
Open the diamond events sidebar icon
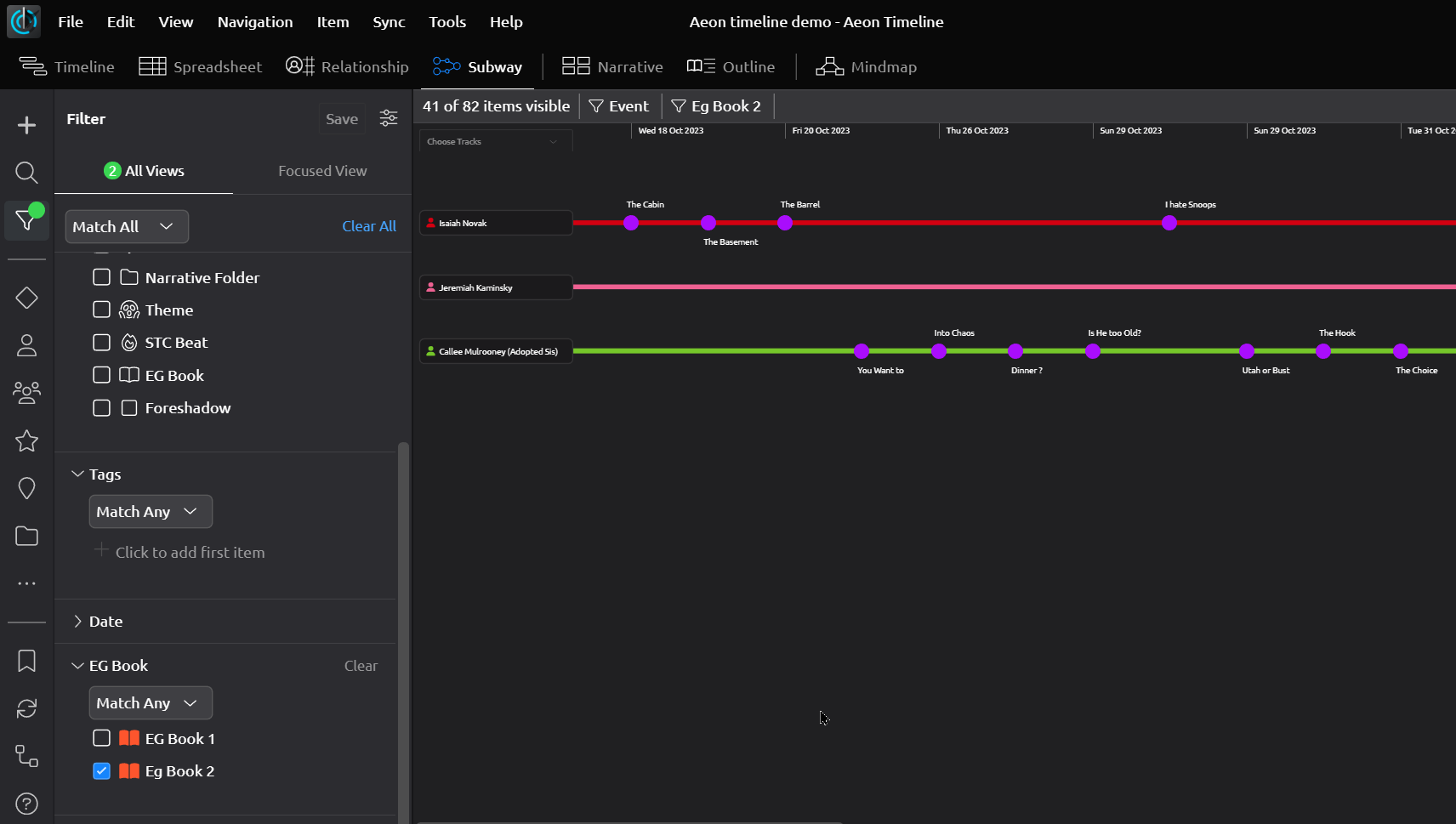[26, 298]
